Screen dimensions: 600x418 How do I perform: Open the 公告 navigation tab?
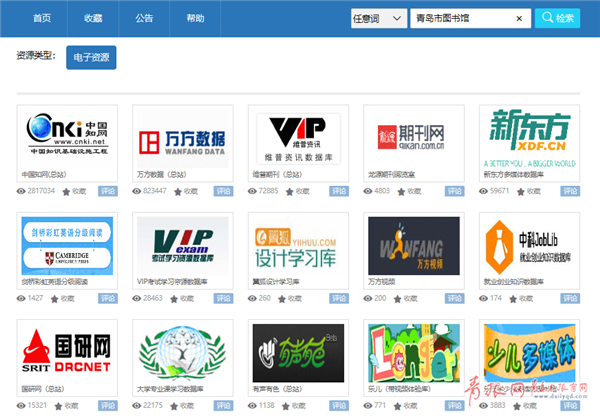tap(144, 18)
